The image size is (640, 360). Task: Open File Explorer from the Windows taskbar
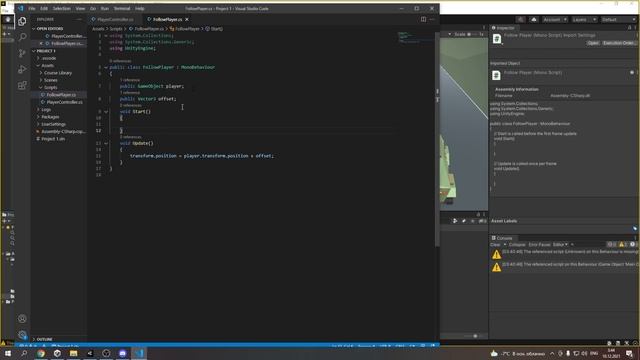pos(73,353)
